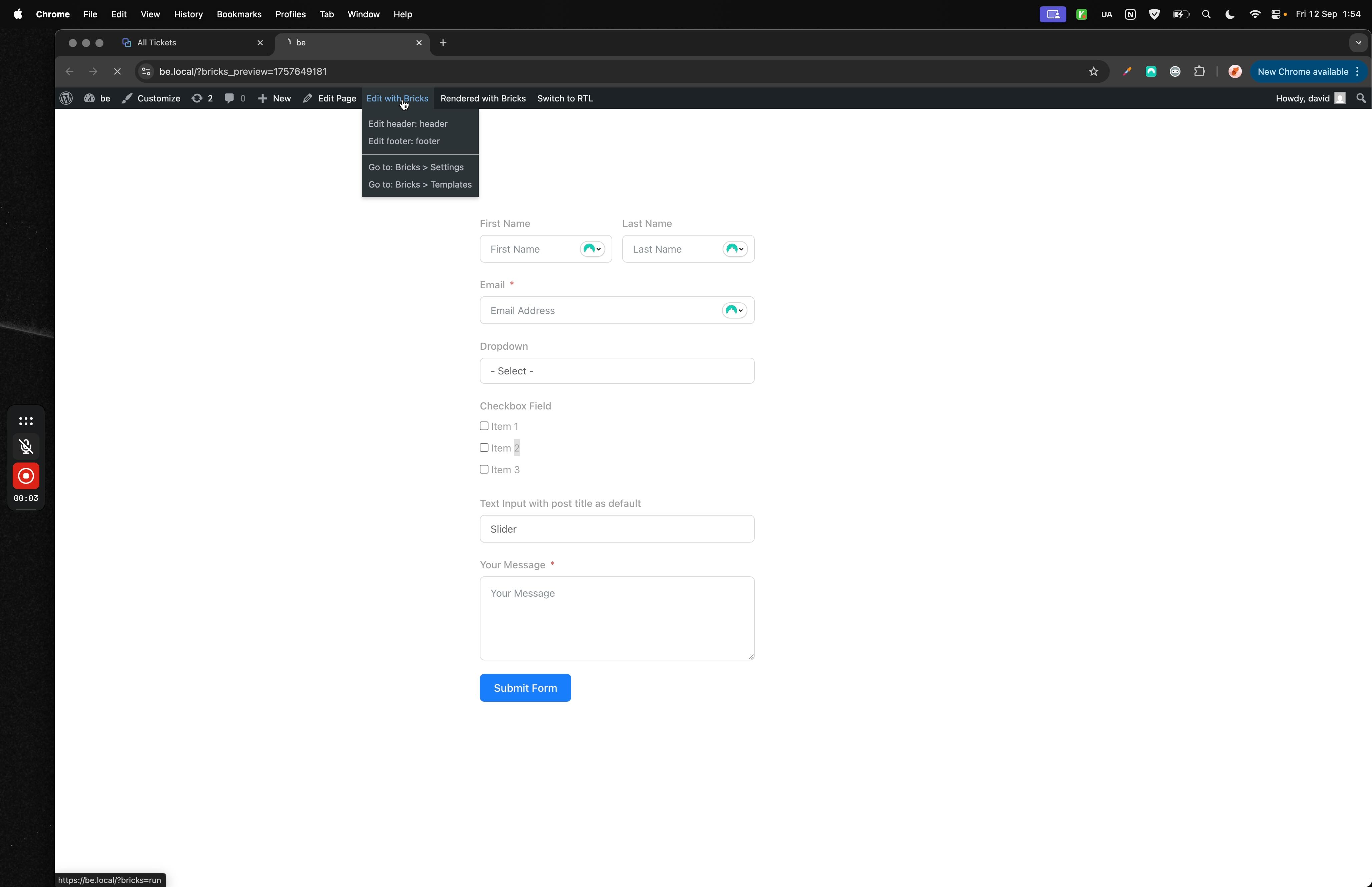This screenshot has height=887, width=1372.
Task: Check the Item 1 checkbox
Action: [484, 426]
